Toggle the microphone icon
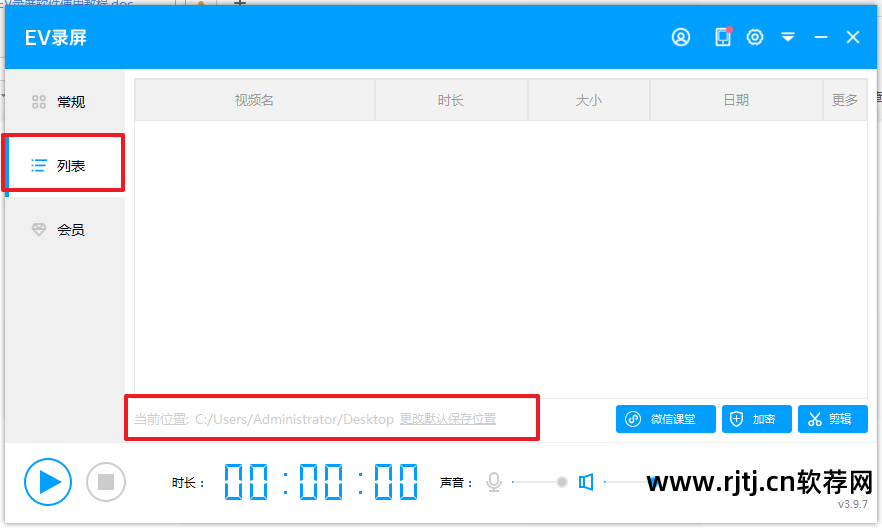 click(x=494, y=482)
